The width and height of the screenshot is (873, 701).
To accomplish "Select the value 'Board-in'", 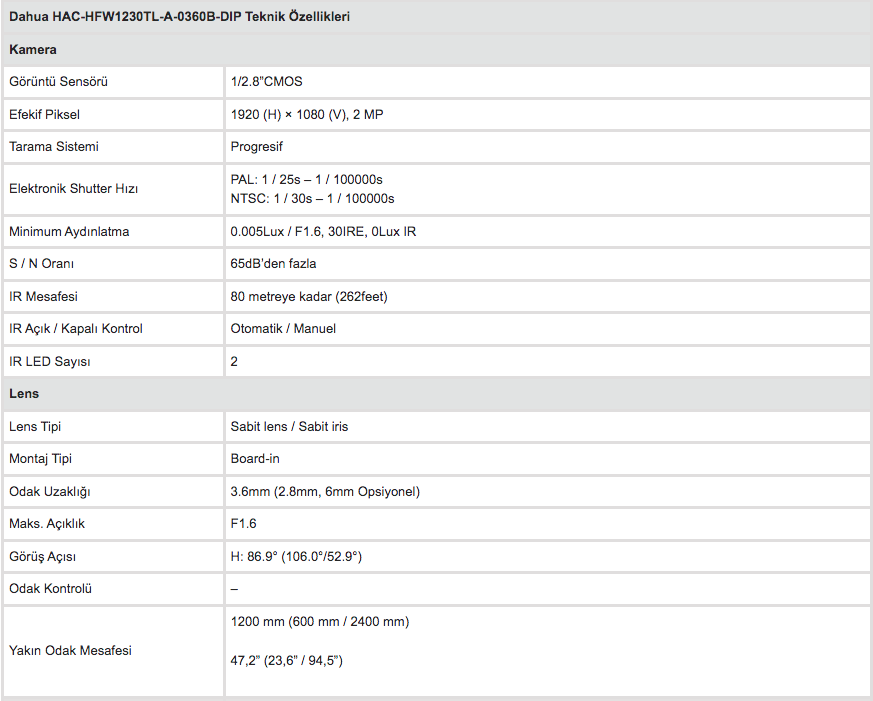I will coord(255,459).
